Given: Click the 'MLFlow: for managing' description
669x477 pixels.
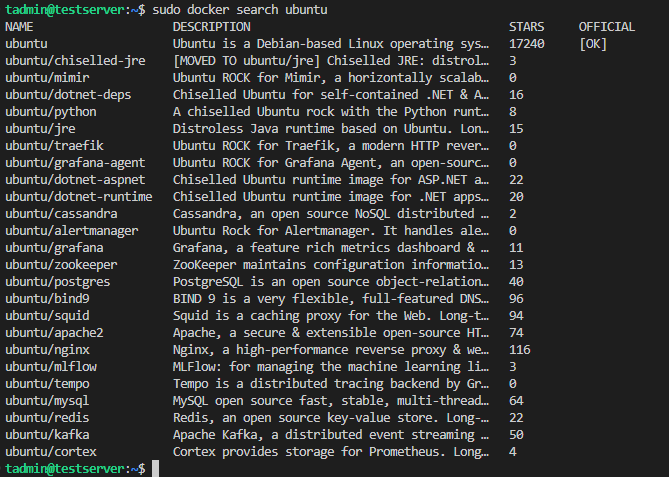Looking at the screenshot, I should pyautogui.click(x=331, y=367).
